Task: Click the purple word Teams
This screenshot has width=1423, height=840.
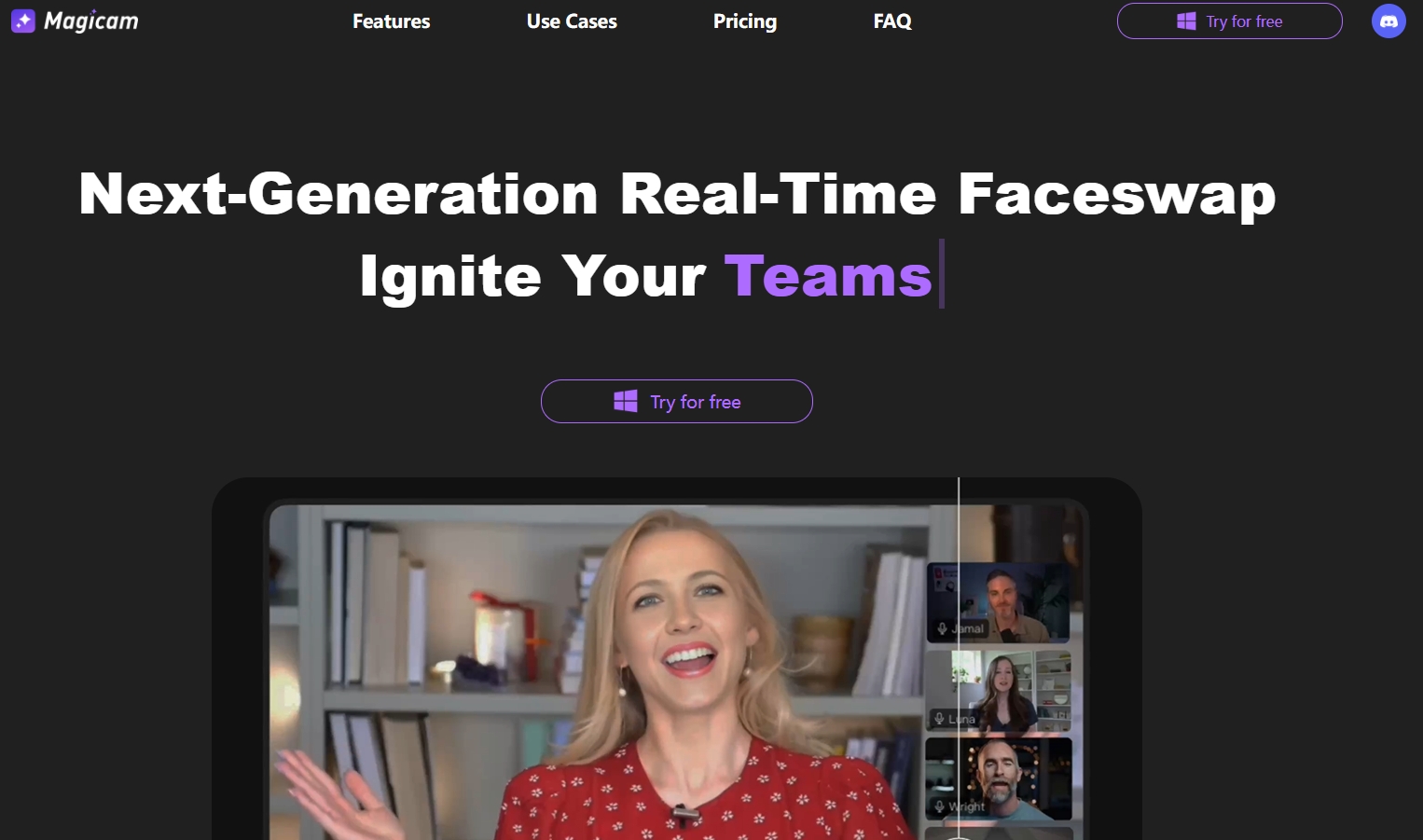Action: pos(828,275)
